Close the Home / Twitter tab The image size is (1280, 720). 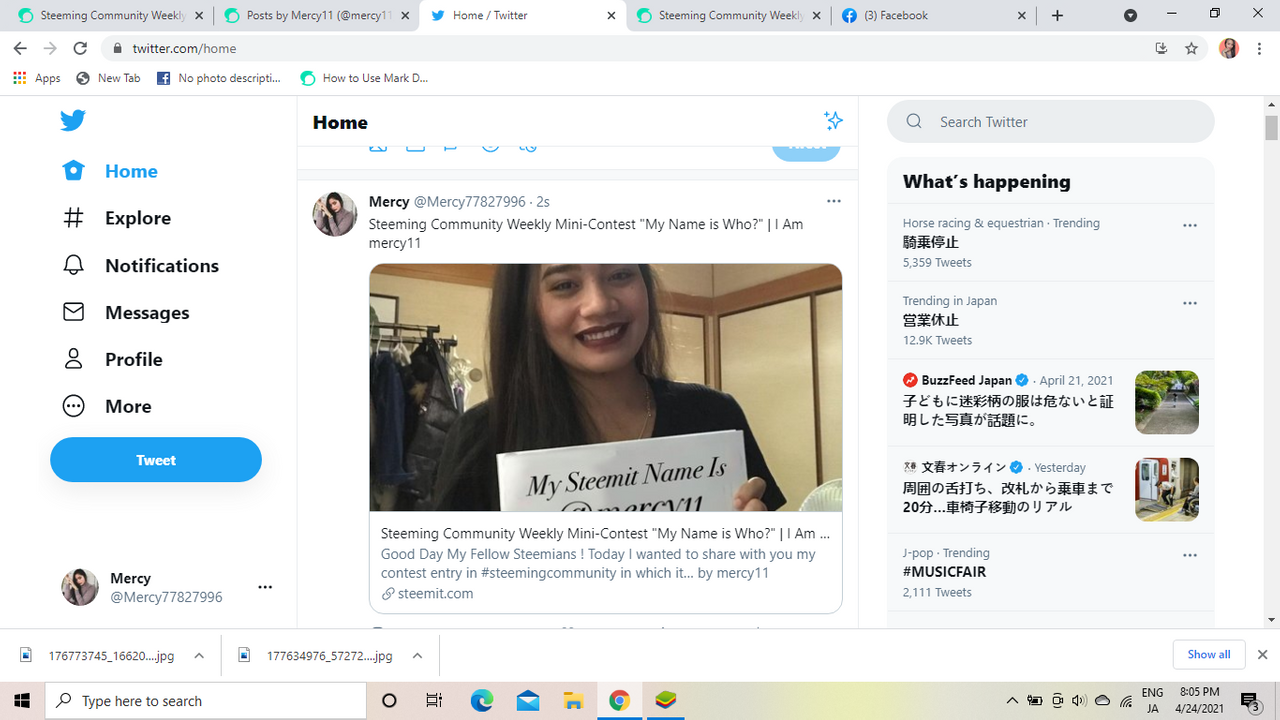point(610,15)
